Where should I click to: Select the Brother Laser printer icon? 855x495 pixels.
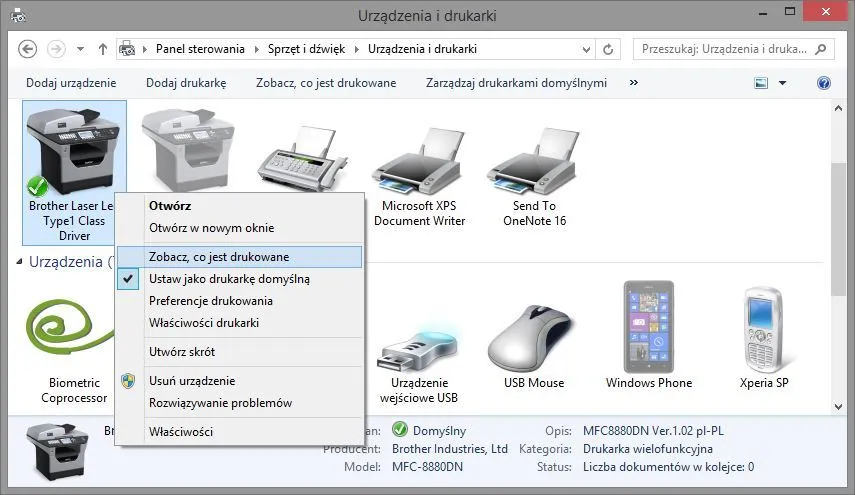pyautogui.click(x=74, y=150)
